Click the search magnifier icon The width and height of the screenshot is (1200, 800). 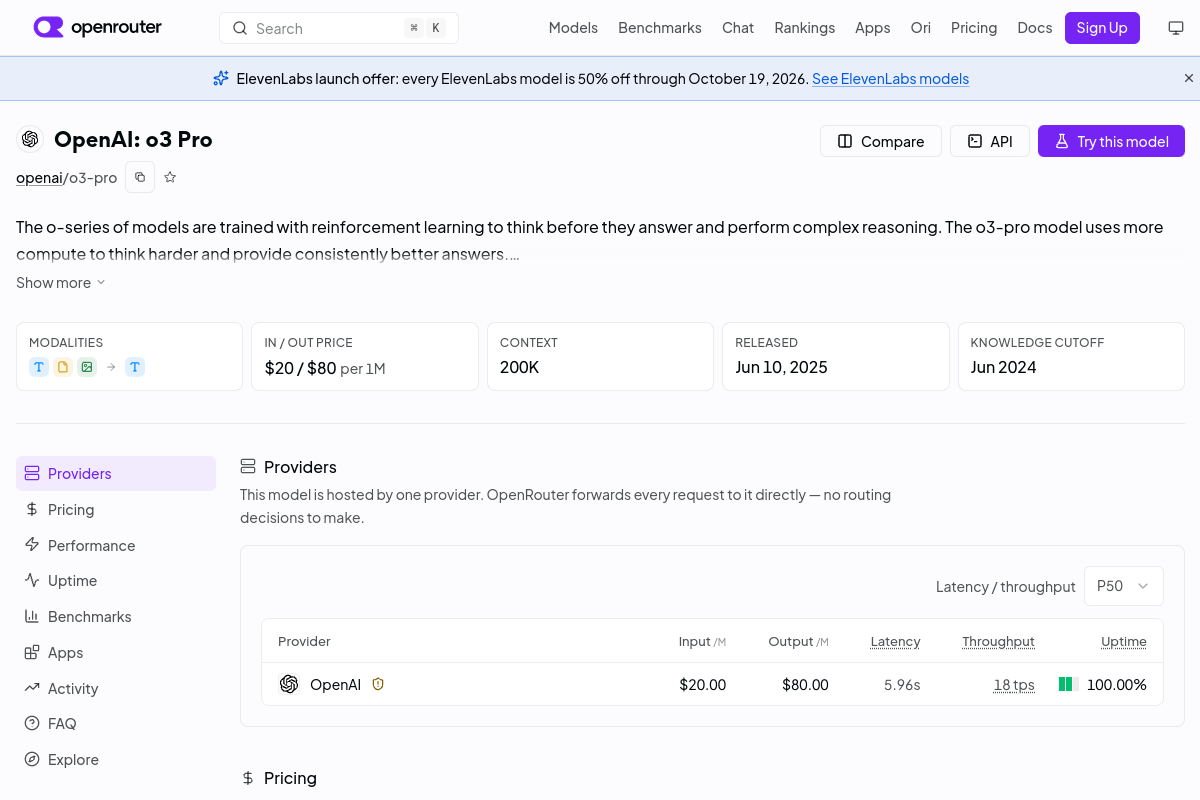pos(240,28)
